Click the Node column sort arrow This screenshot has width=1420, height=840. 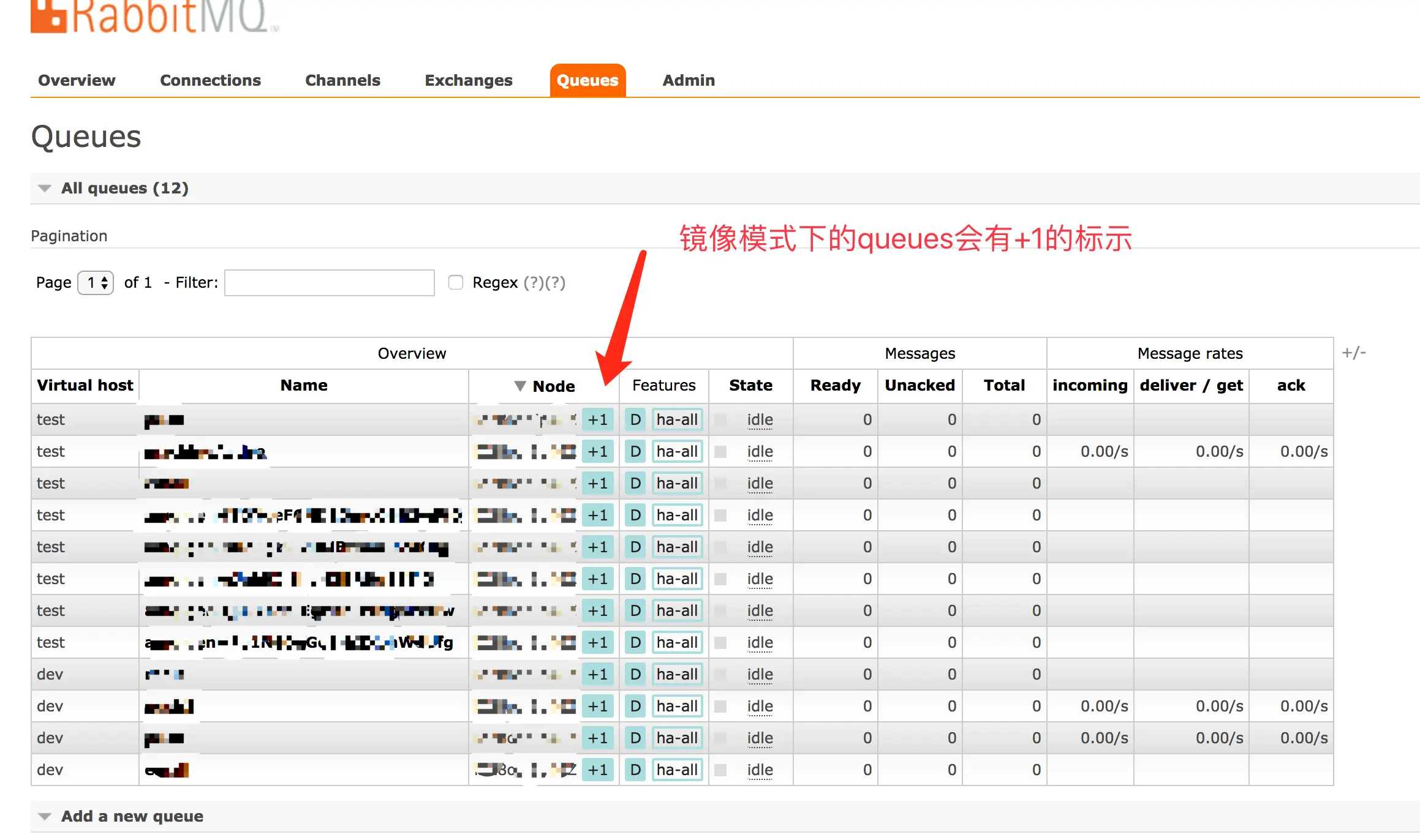(520, 386)
